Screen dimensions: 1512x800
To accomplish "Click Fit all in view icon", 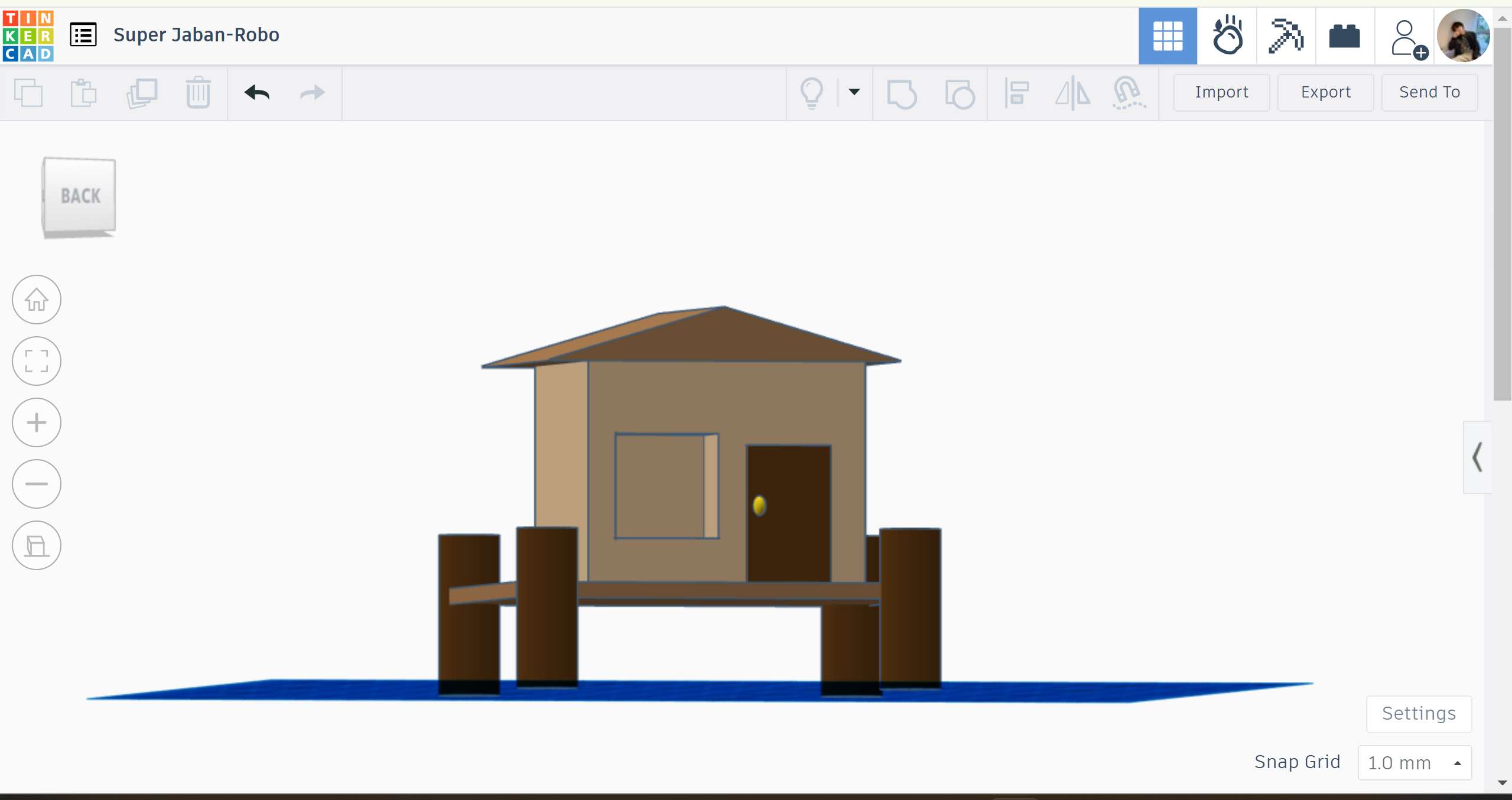I will click(37, 361).
